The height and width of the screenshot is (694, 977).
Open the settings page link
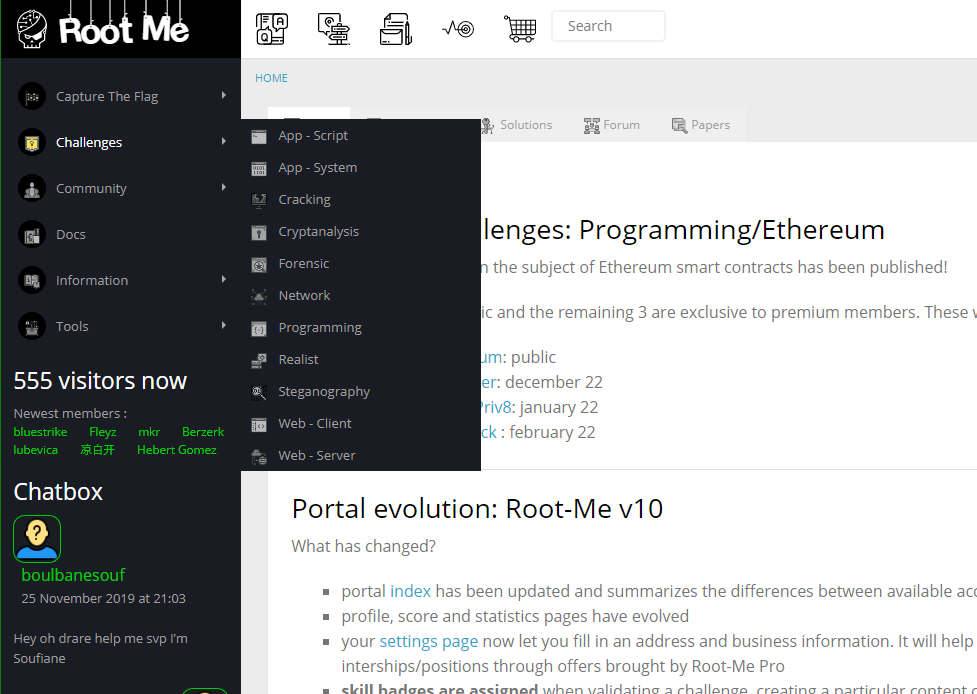[429, 641]
